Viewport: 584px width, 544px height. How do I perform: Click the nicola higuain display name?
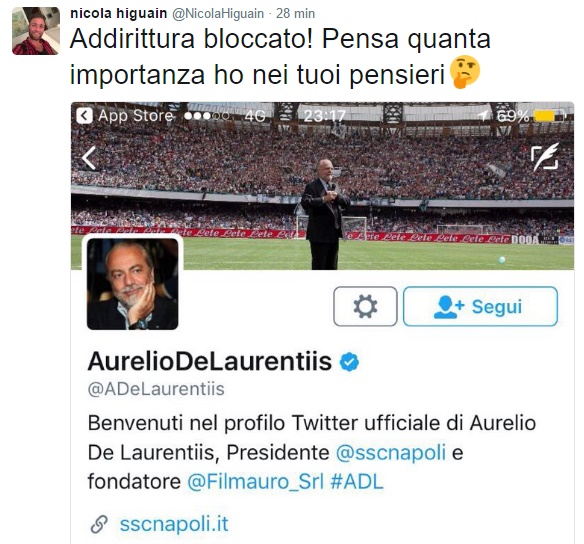click(x=118, y=13)
